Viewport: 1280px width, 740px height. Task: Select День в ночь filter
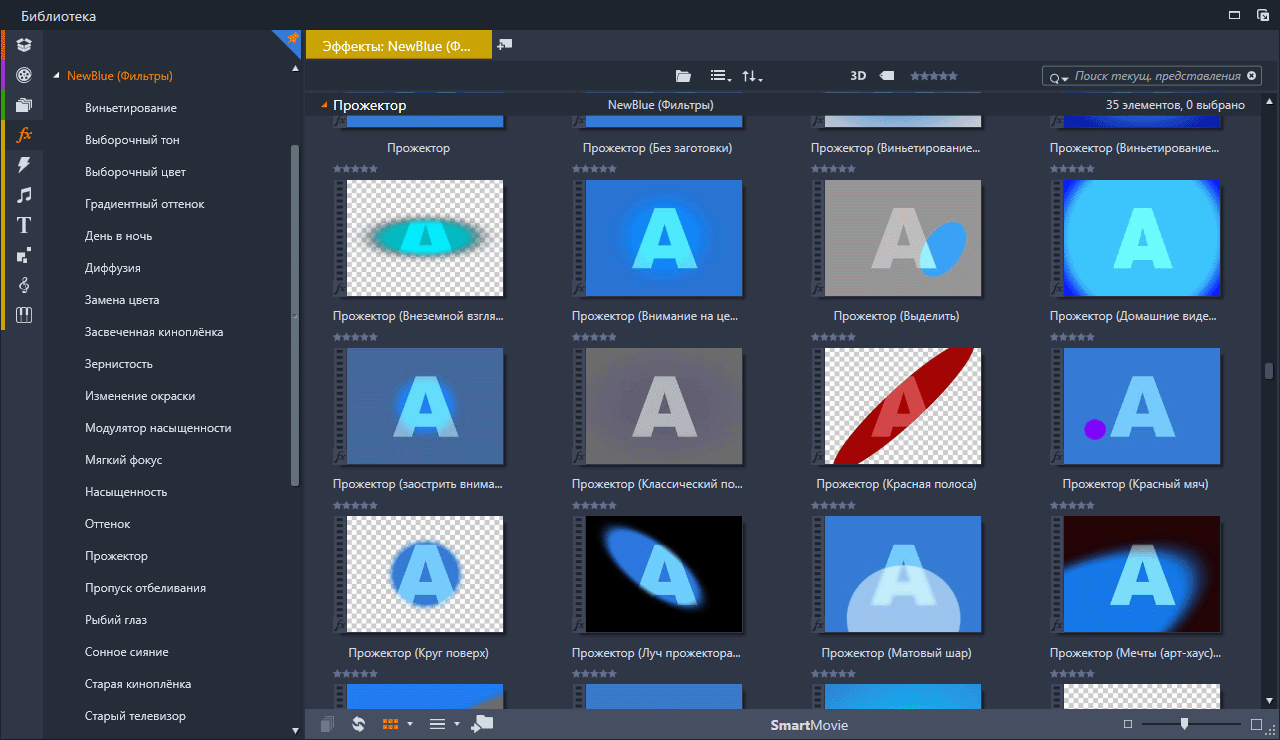(119, 236)
